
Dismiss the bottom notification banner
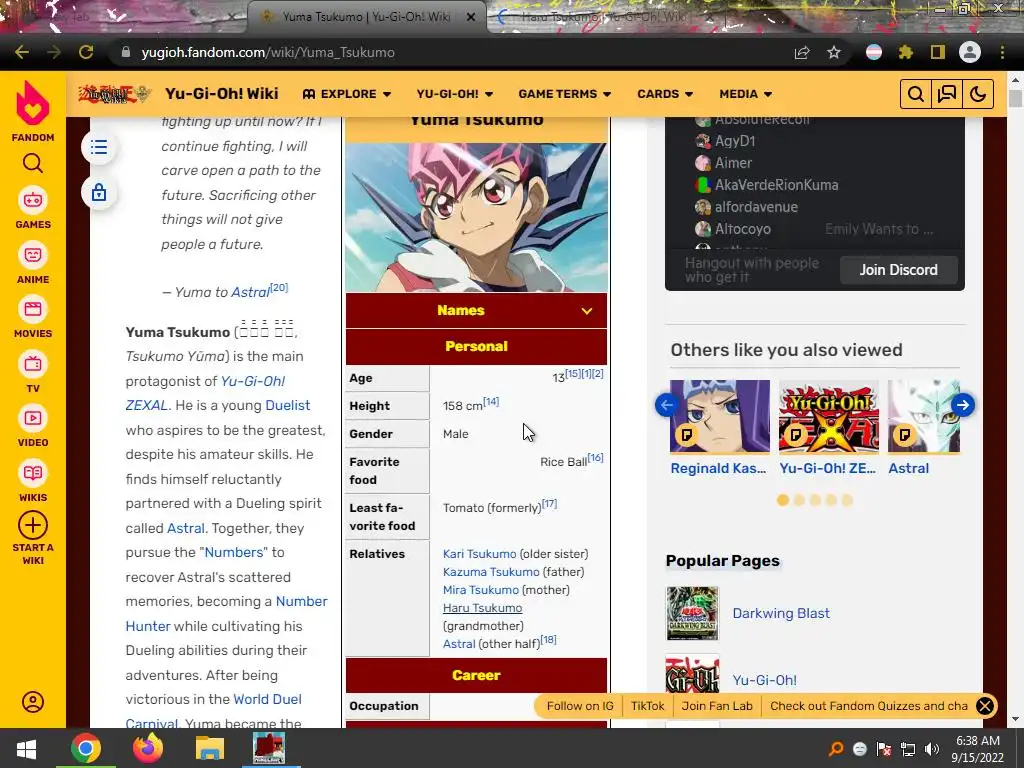pos(984,706)
